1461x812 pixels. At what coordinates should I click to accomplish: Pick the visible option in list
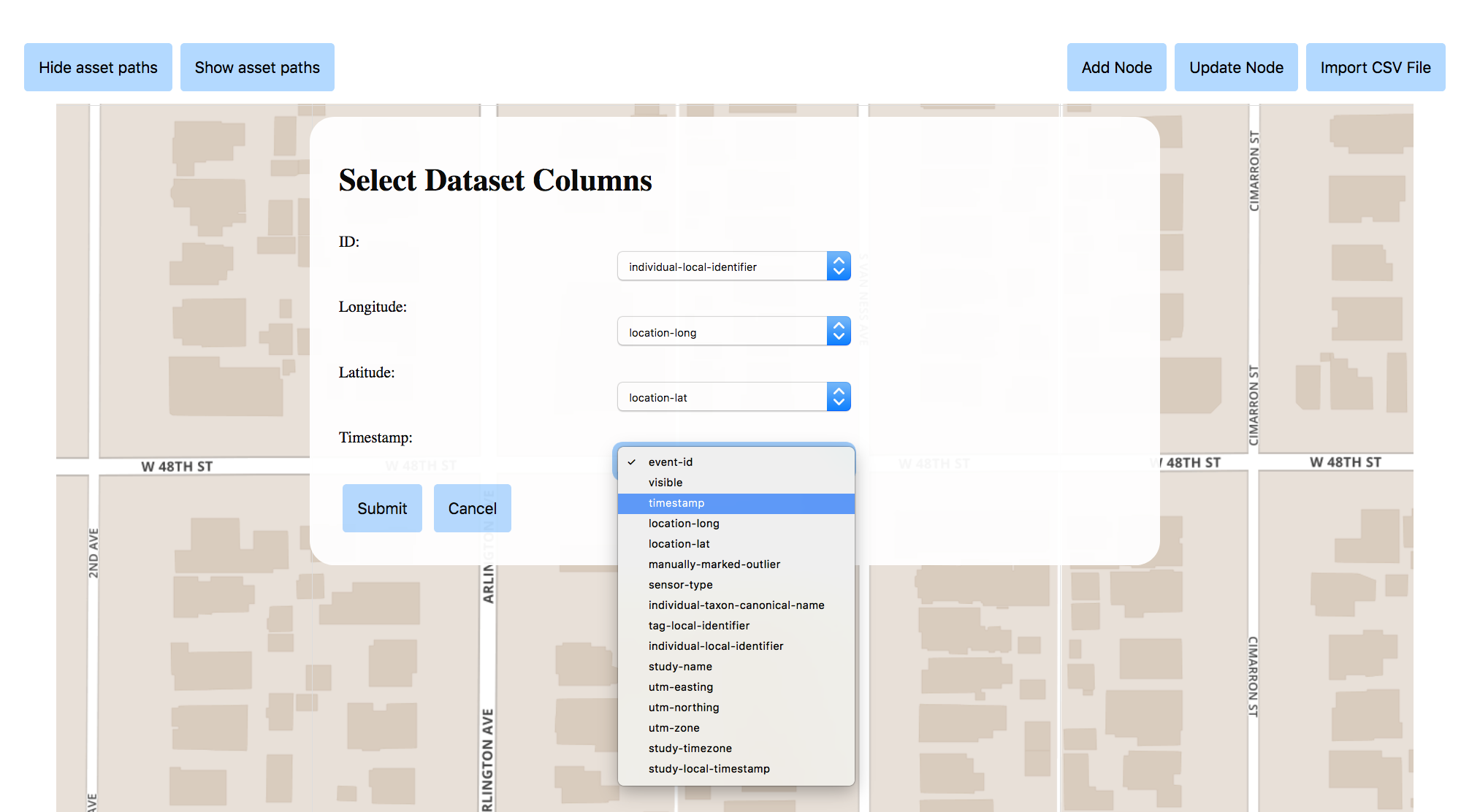[x=665, y=483]
